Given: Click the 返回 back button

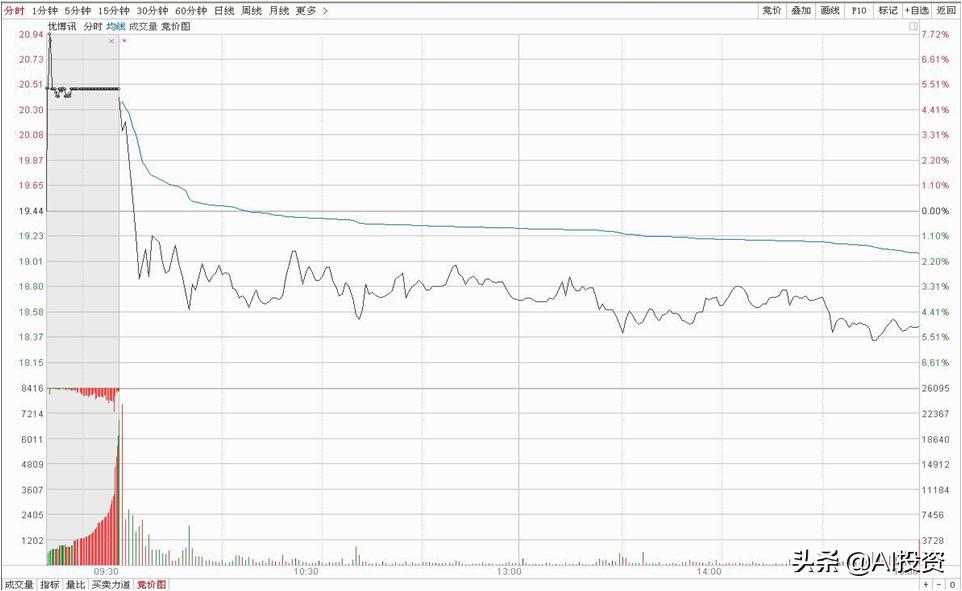Looking at the screenshot, I should pyautogui.click(x=946, y=10).
